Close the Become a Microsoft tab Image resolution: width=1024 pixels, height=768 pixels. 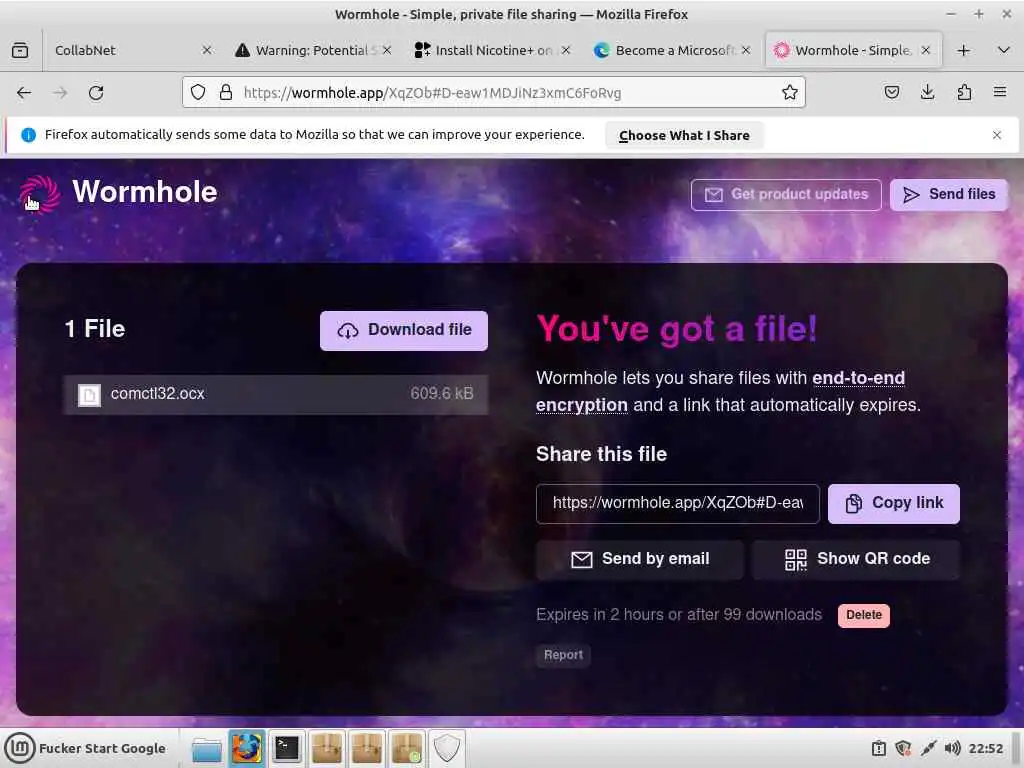746,50
